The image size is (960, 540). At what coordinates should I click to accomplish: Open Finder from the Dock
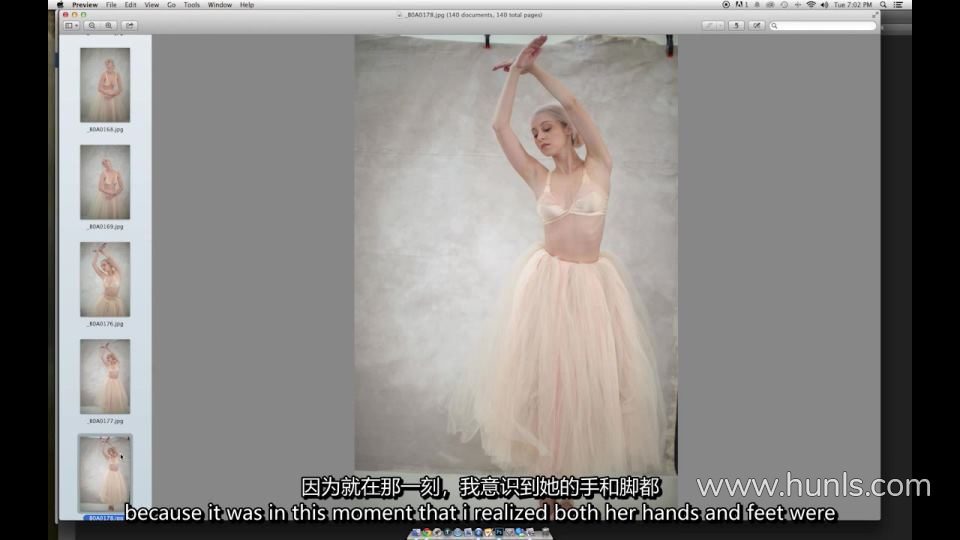(x=416, y=533)
